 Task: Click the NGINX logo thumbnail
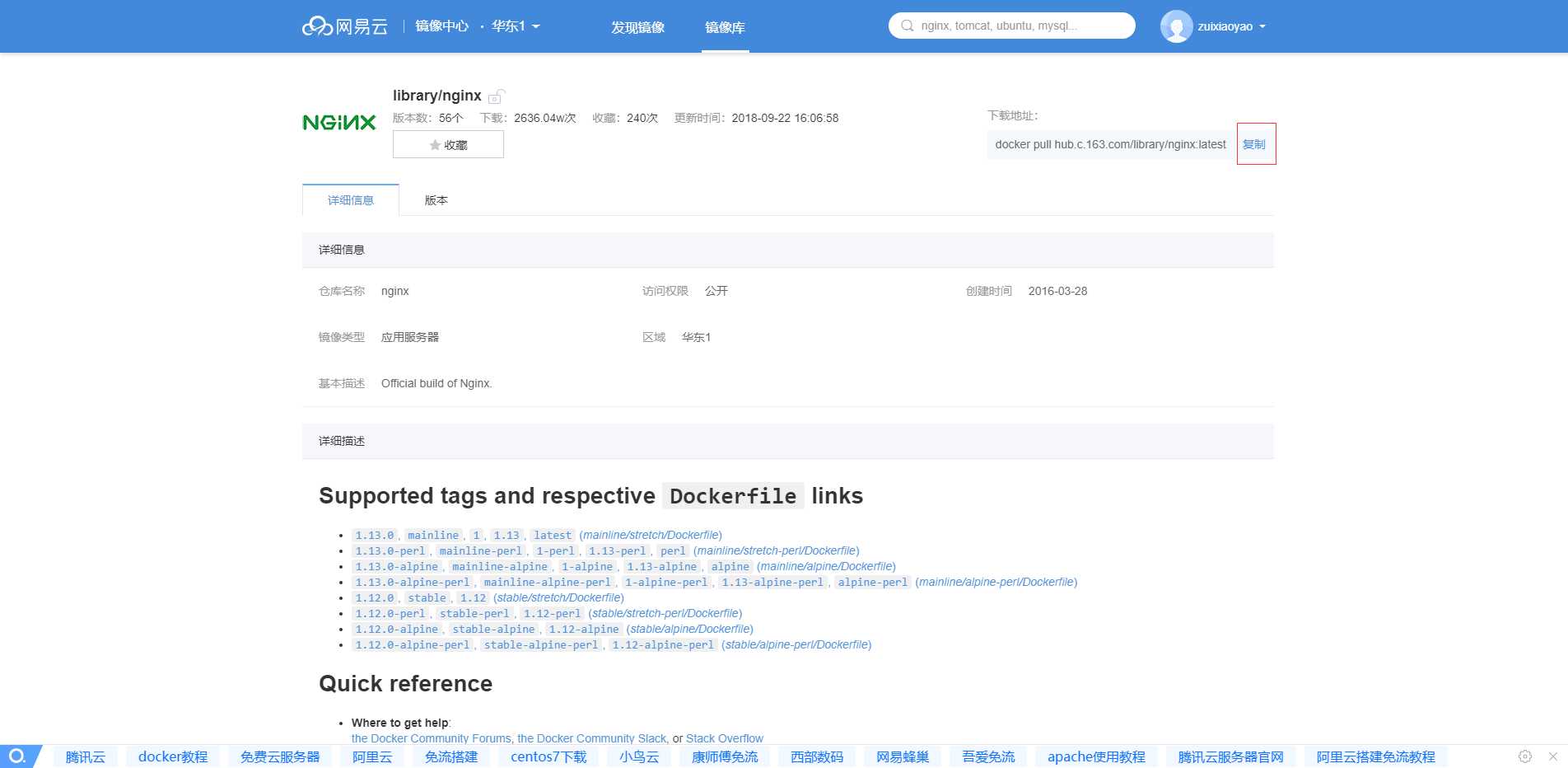coord(339,123)
